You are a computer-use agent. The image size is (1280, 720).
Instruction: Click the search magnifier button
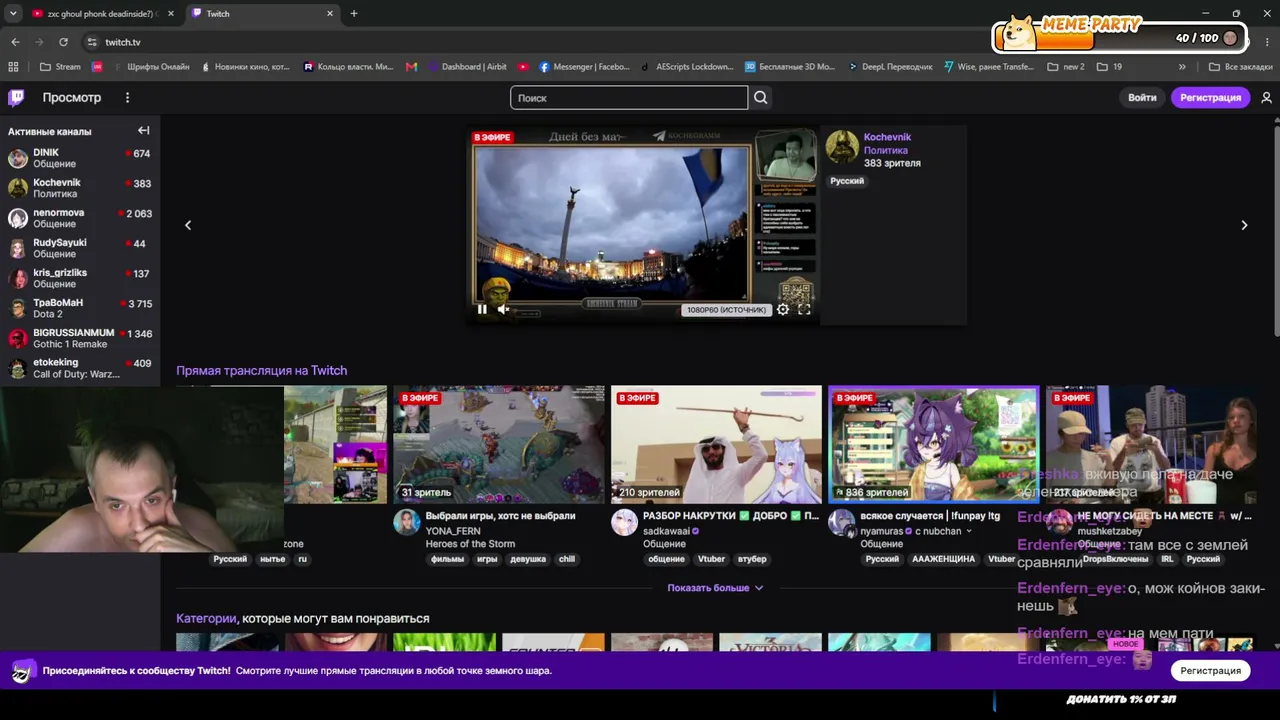tap(761, 97)
